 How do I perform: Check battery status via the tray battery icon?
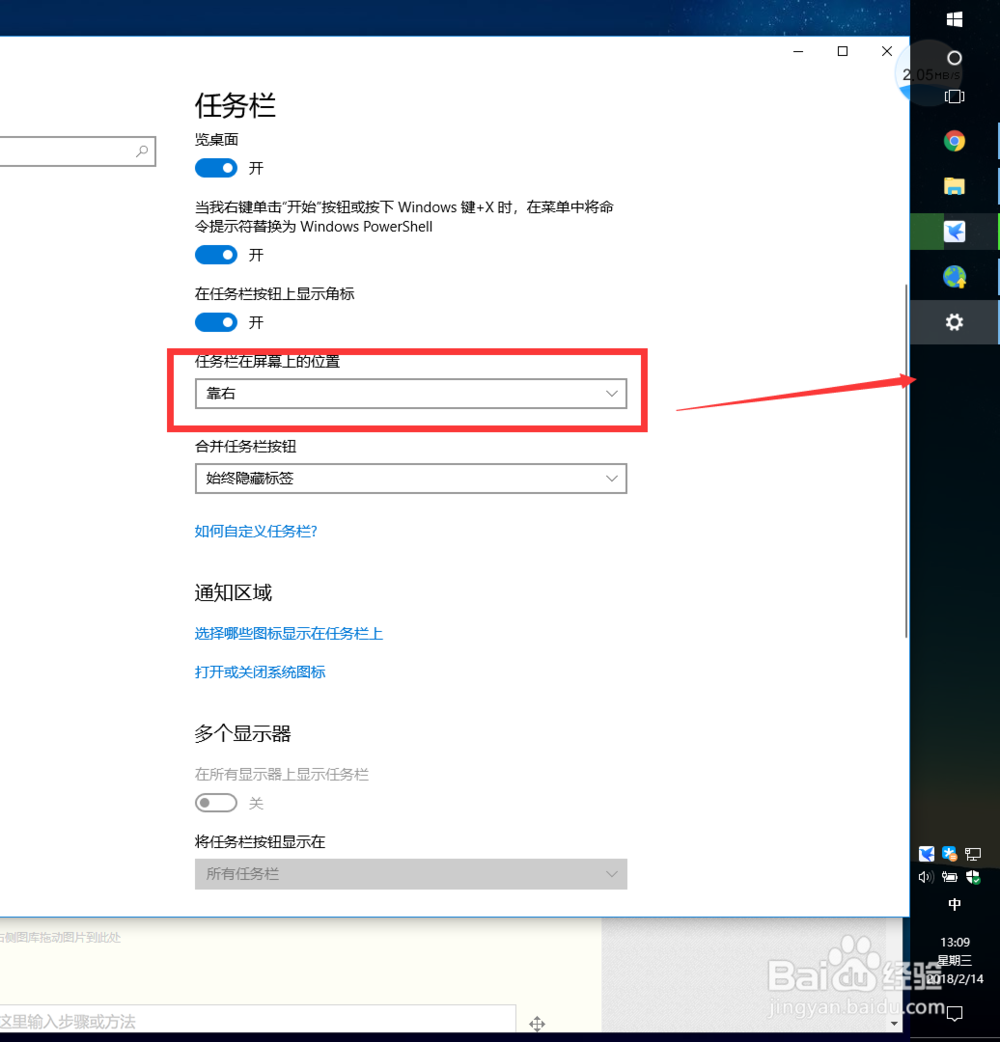pyautogui.click(x=949, y=877)
